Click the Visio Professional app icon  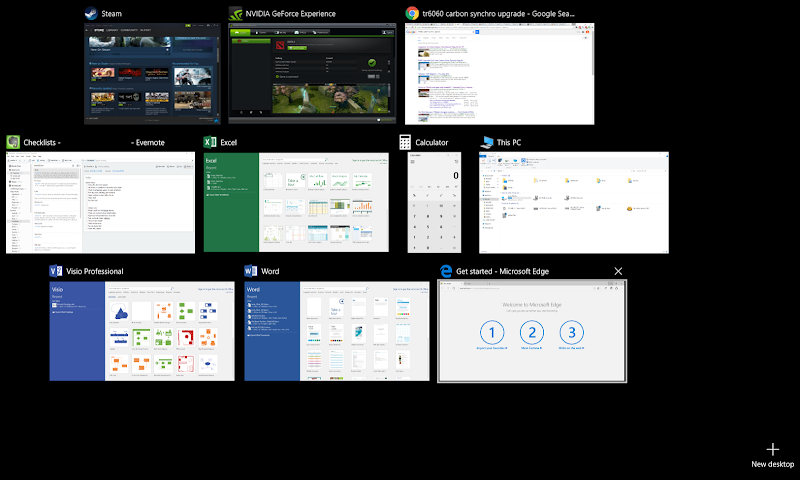click(56, 271)
